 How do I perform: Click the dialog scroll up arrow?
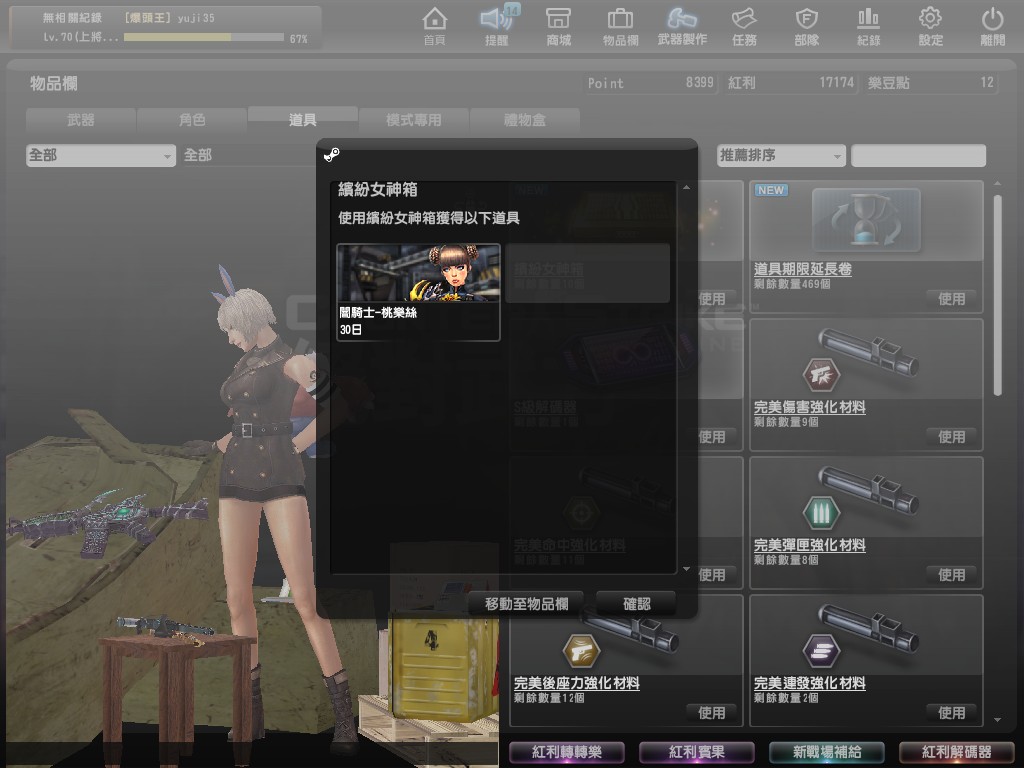tap(686, 188)
